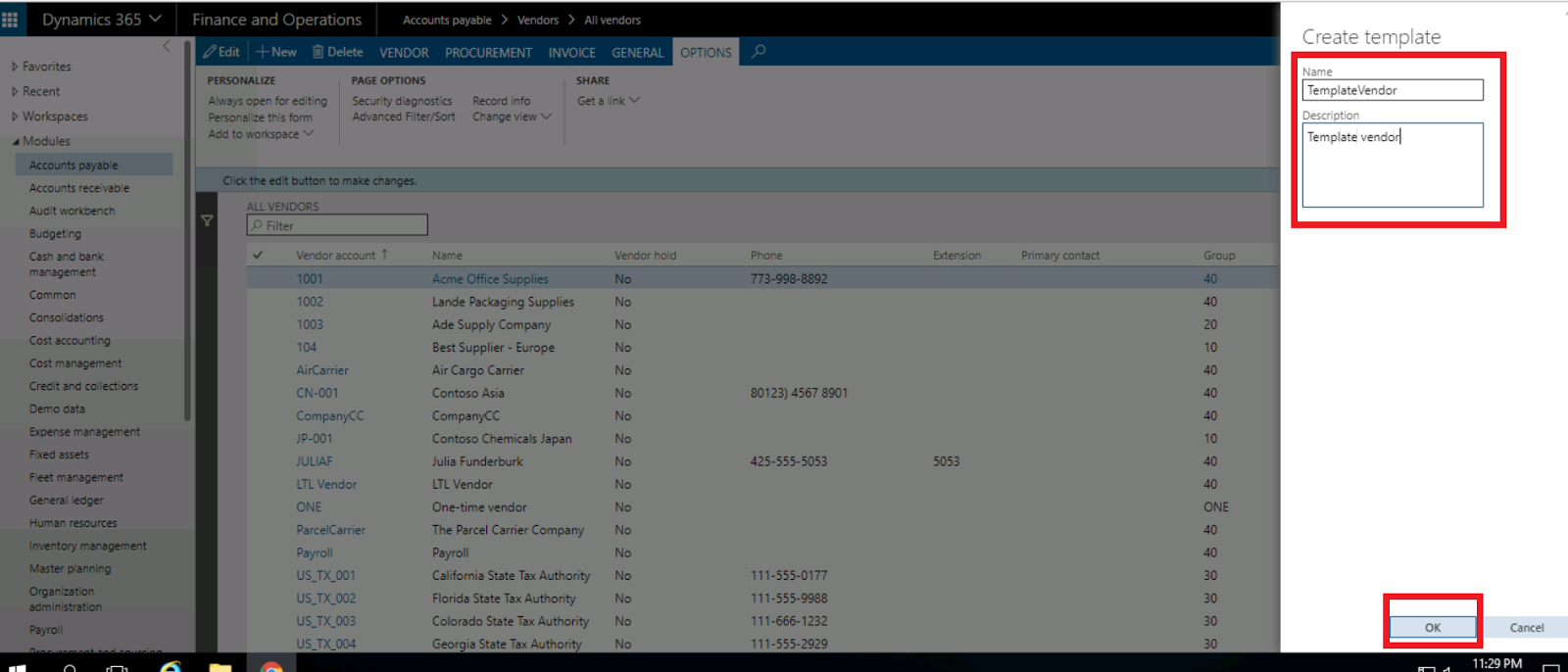1568x672 pixels.
Task: Select the Lande Packaging Supplies row
Action: click(x=762, y=302)
